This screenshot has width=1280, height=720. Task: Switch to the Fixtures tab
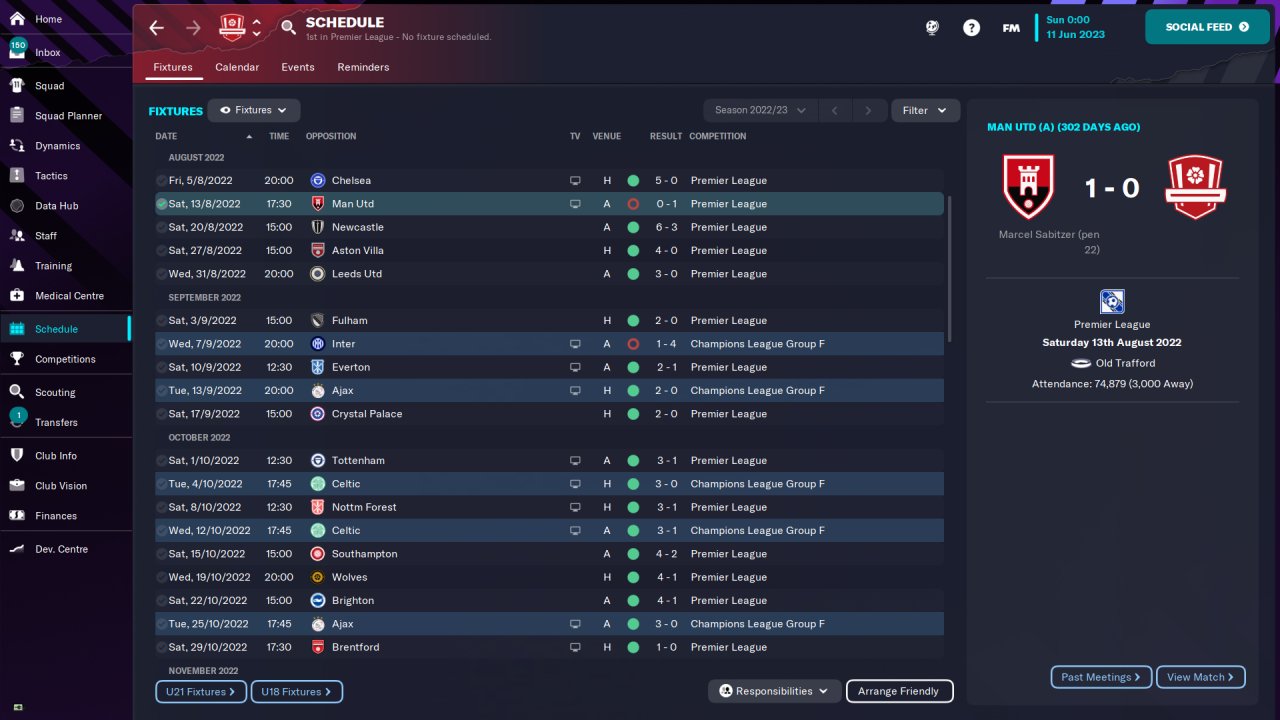coord(173,67)
